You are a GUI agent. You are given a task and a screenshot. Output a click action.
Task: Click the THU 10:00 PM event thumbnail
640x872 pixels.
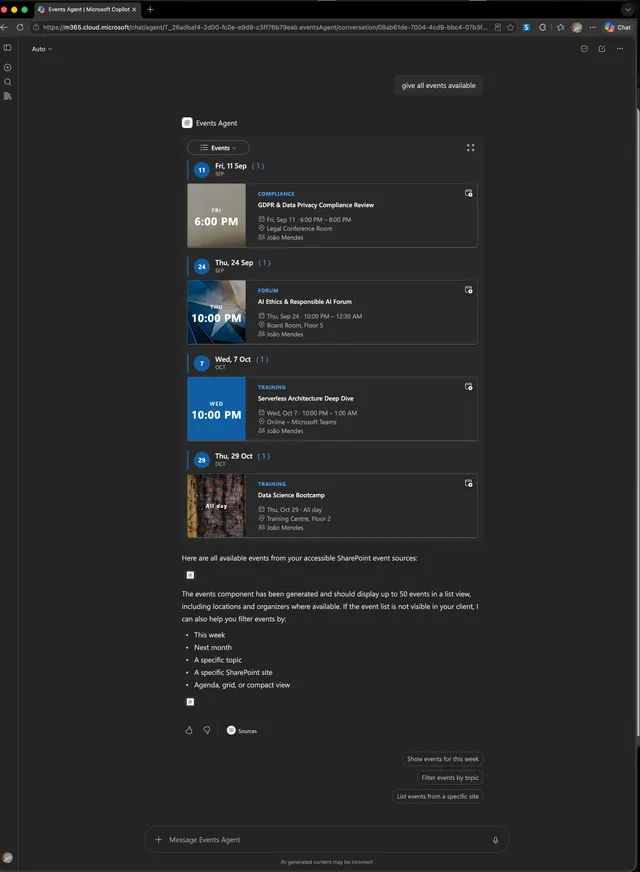pyautogui.click(x=216, y=313)
